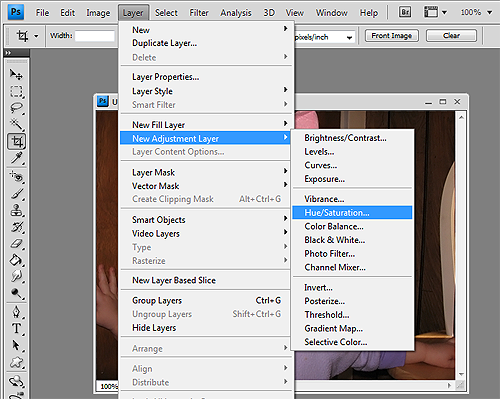This screenshot has width=500, height=399.
Task: Select the Brush tool
Action: click(x=16, y=194)
